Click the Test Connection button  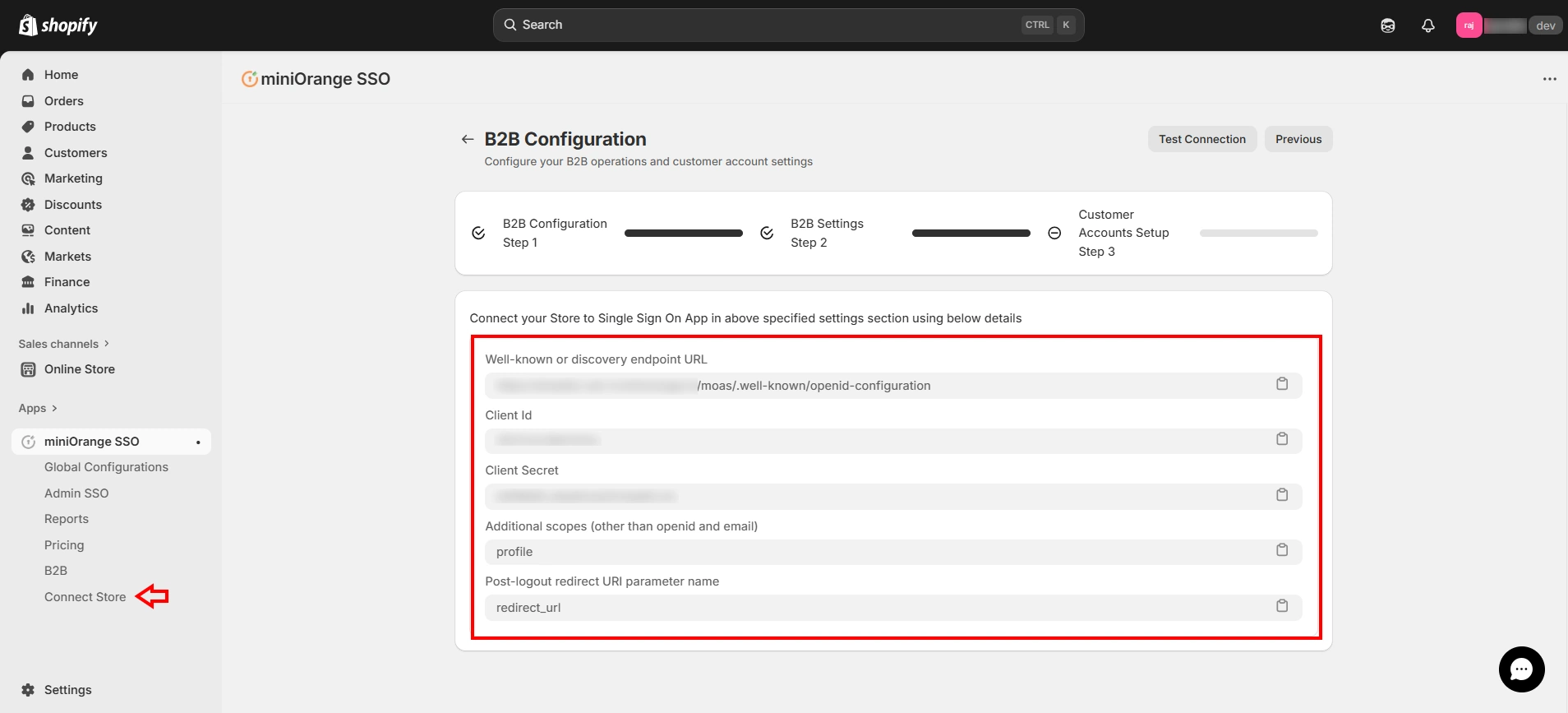[x=1202, y=139]
